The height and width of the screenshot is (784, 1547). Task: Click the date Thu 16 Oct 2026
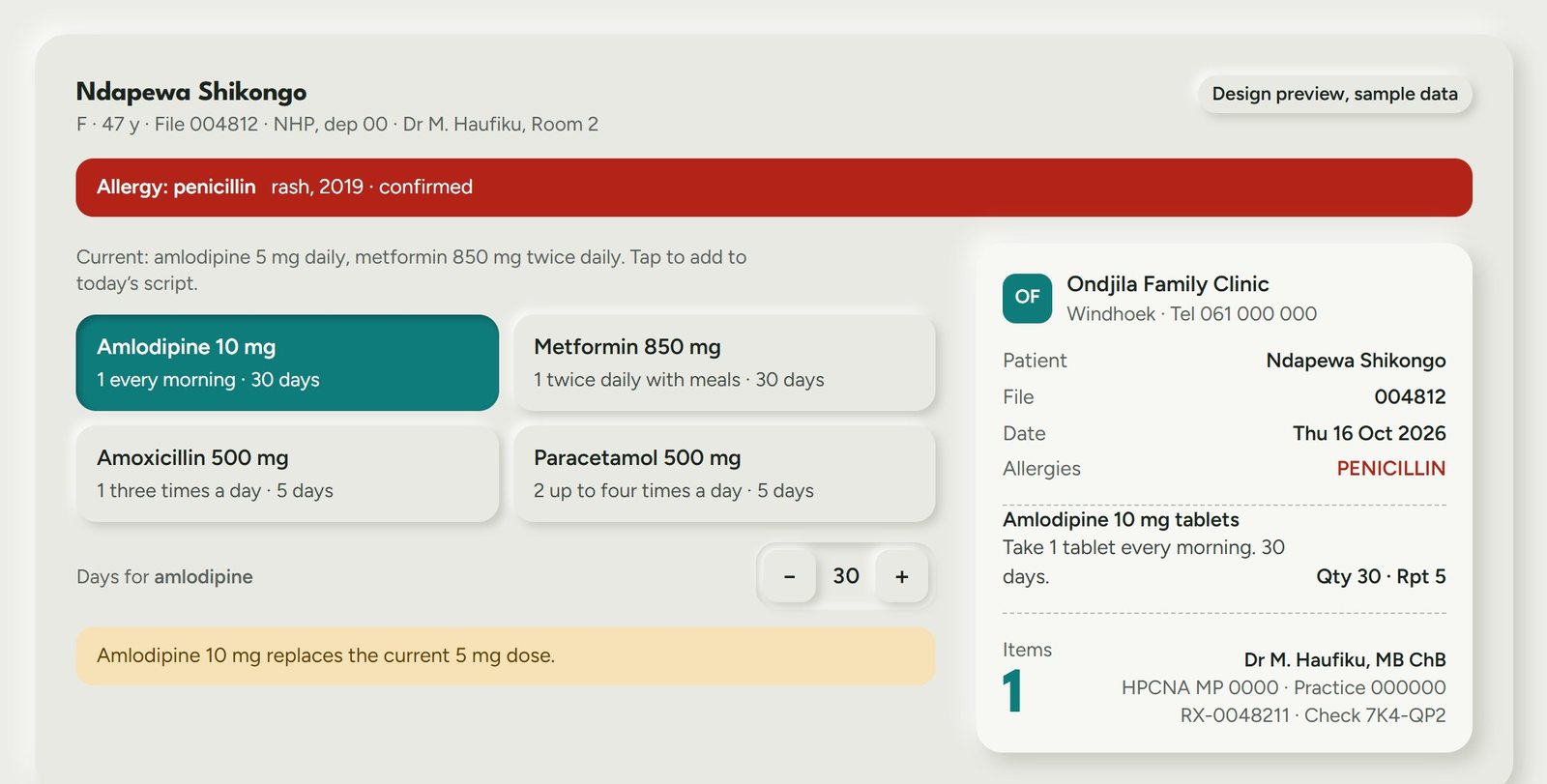[x=1369, y=433]
